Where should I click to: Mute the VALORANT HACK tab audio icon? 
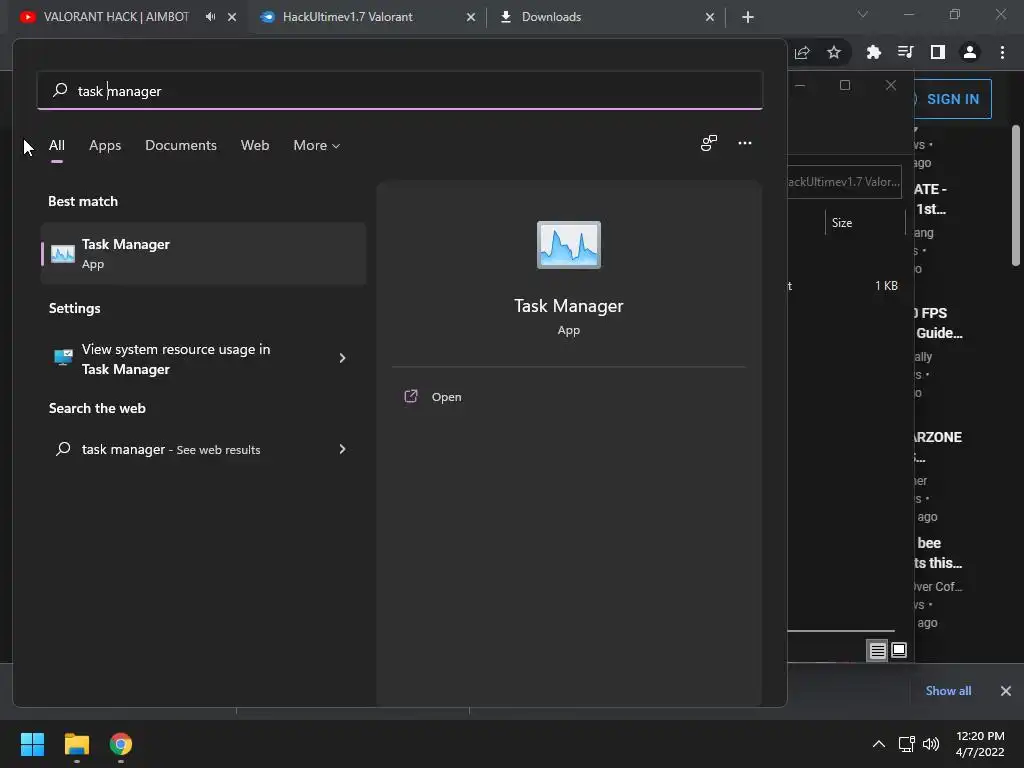tap(210, 17)
